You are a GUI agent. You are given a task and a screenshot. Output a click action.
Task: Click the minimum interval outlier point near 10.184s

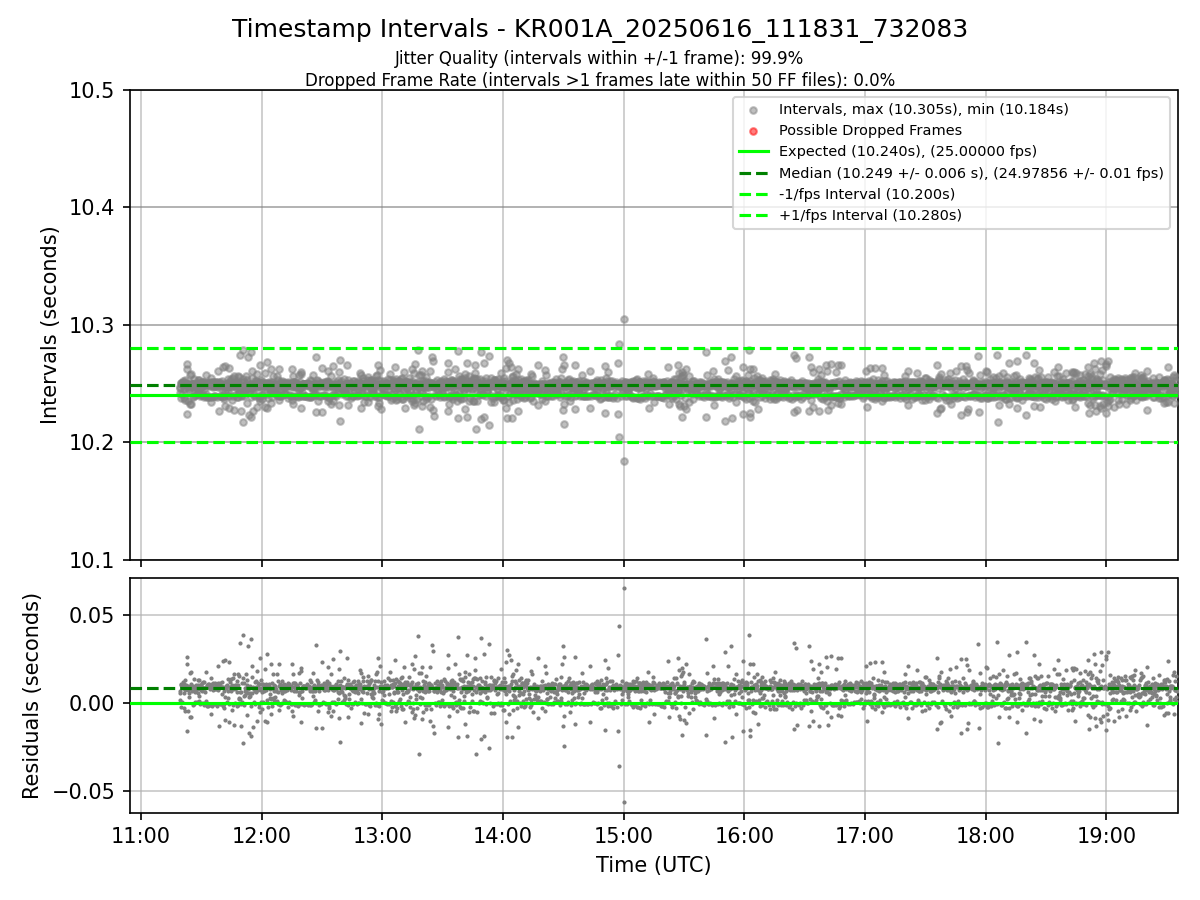624,461
